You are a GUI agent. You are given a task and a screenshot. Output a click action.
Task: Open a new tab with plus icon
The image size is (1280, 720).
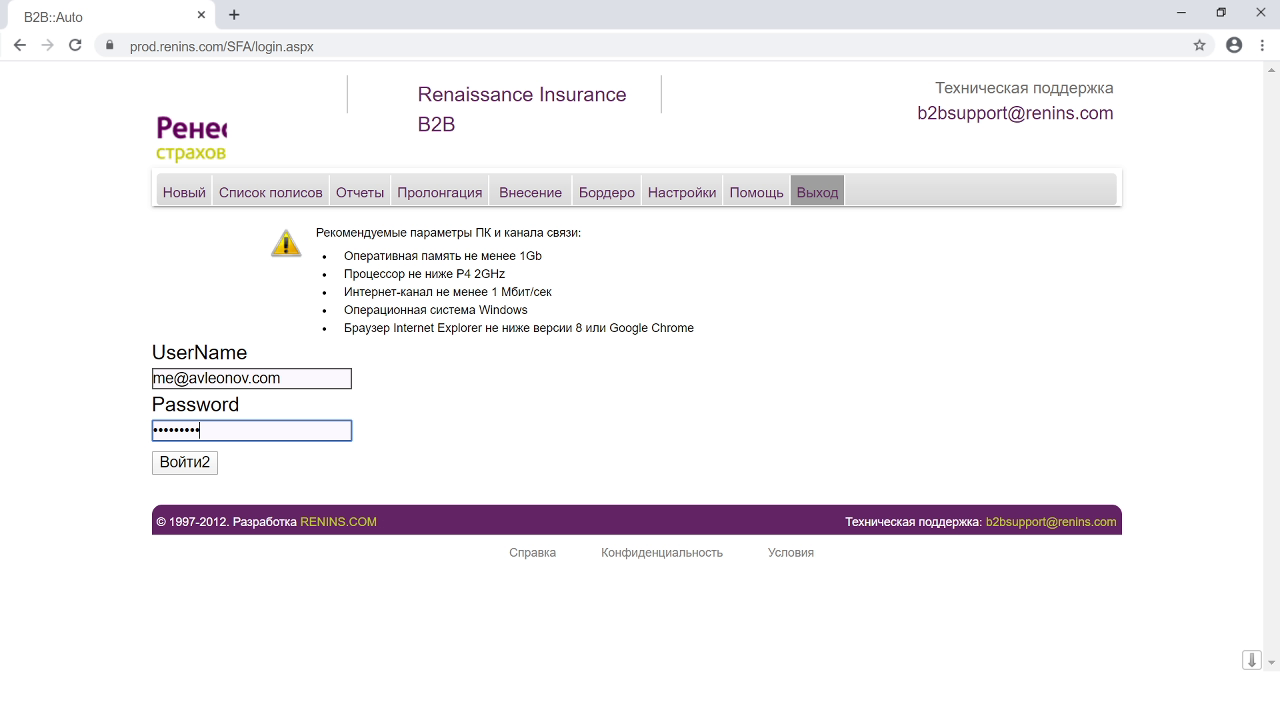(234, 15)
